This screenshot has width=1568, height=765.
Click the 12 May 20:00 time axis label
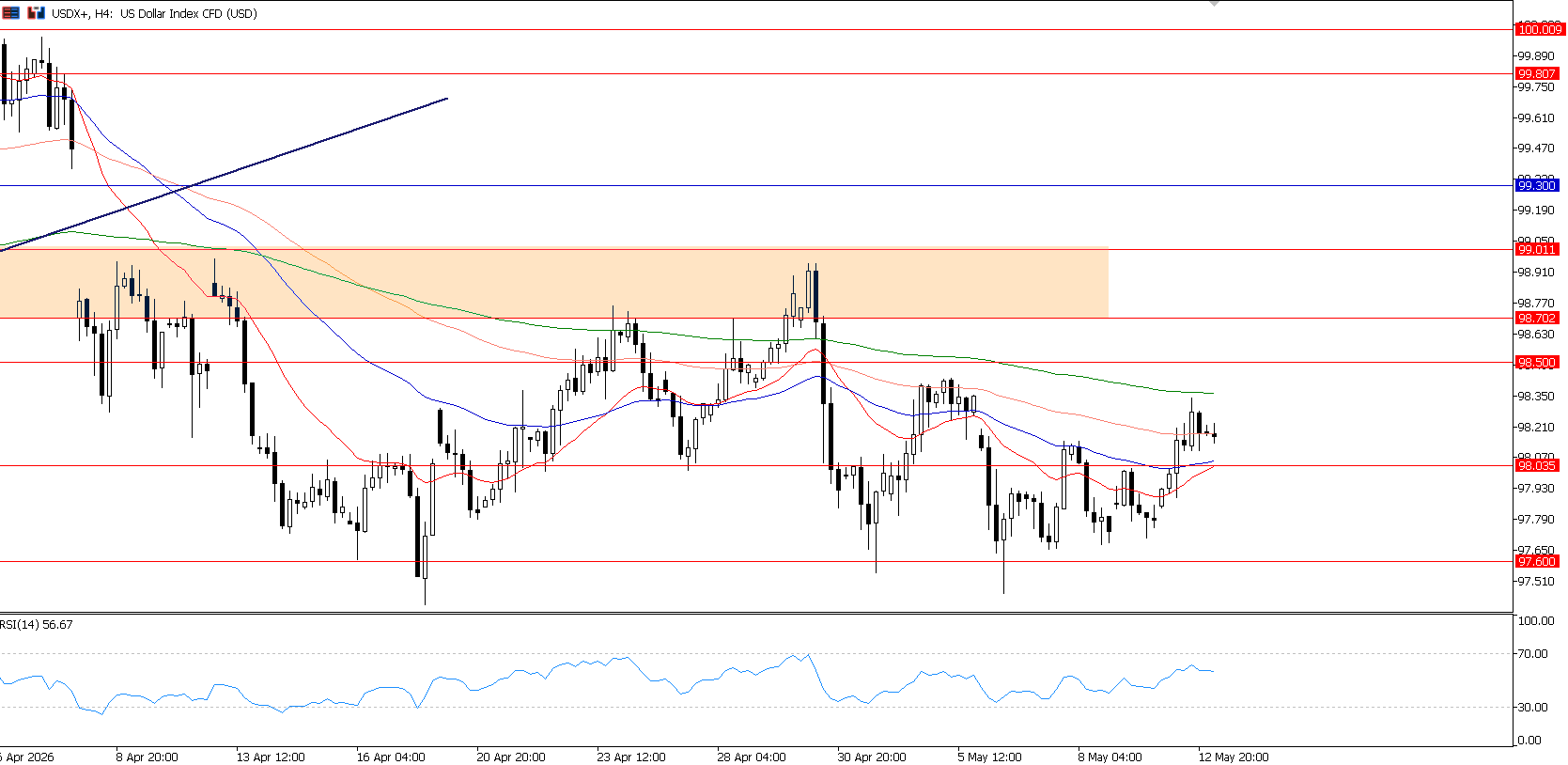pos(1234,757)
